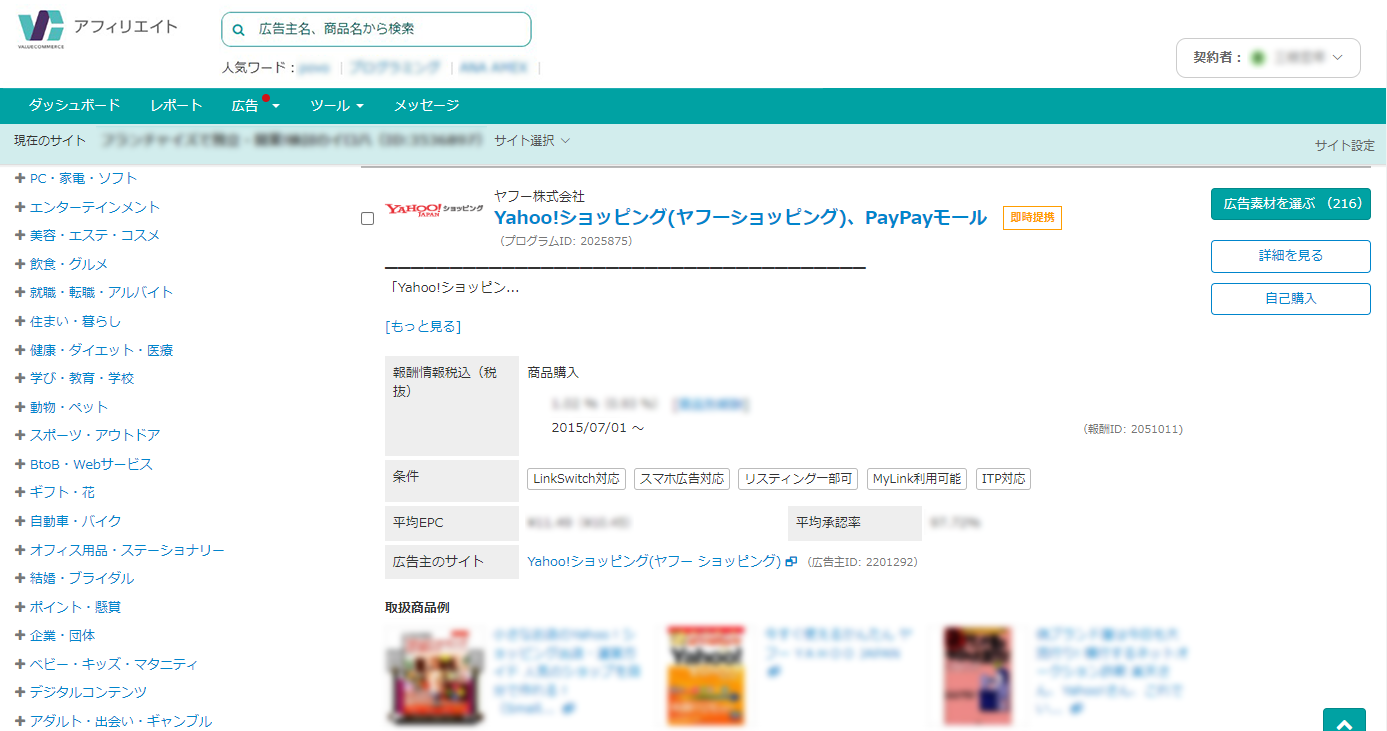1387x731 pixels.
Task: Click plus icon next to 就職・転職・アルバイト
Action: tap(20, 292)
